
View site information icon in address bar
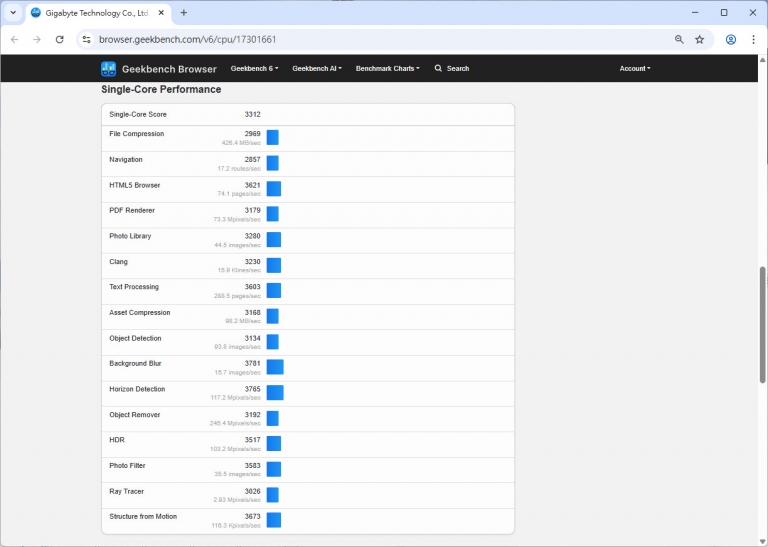[x=86, y=39]
